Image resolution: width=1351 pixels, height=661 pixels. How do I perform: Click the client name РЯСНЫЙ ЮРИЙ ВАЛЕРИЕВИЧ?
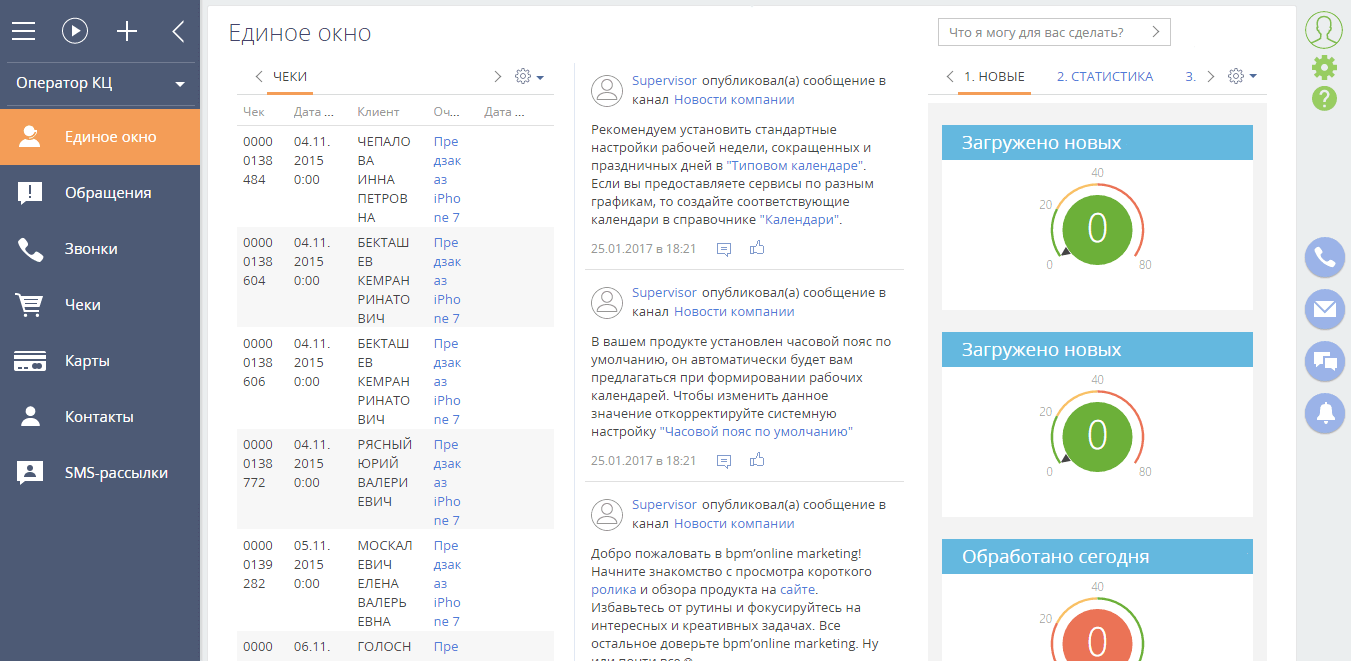coord(383,473)
